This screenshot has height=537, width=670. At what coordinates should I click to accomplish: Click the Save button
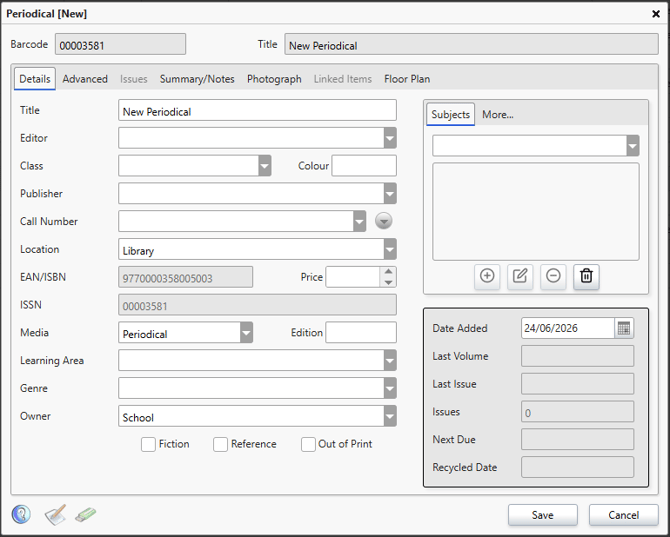[x=543, y=515]
